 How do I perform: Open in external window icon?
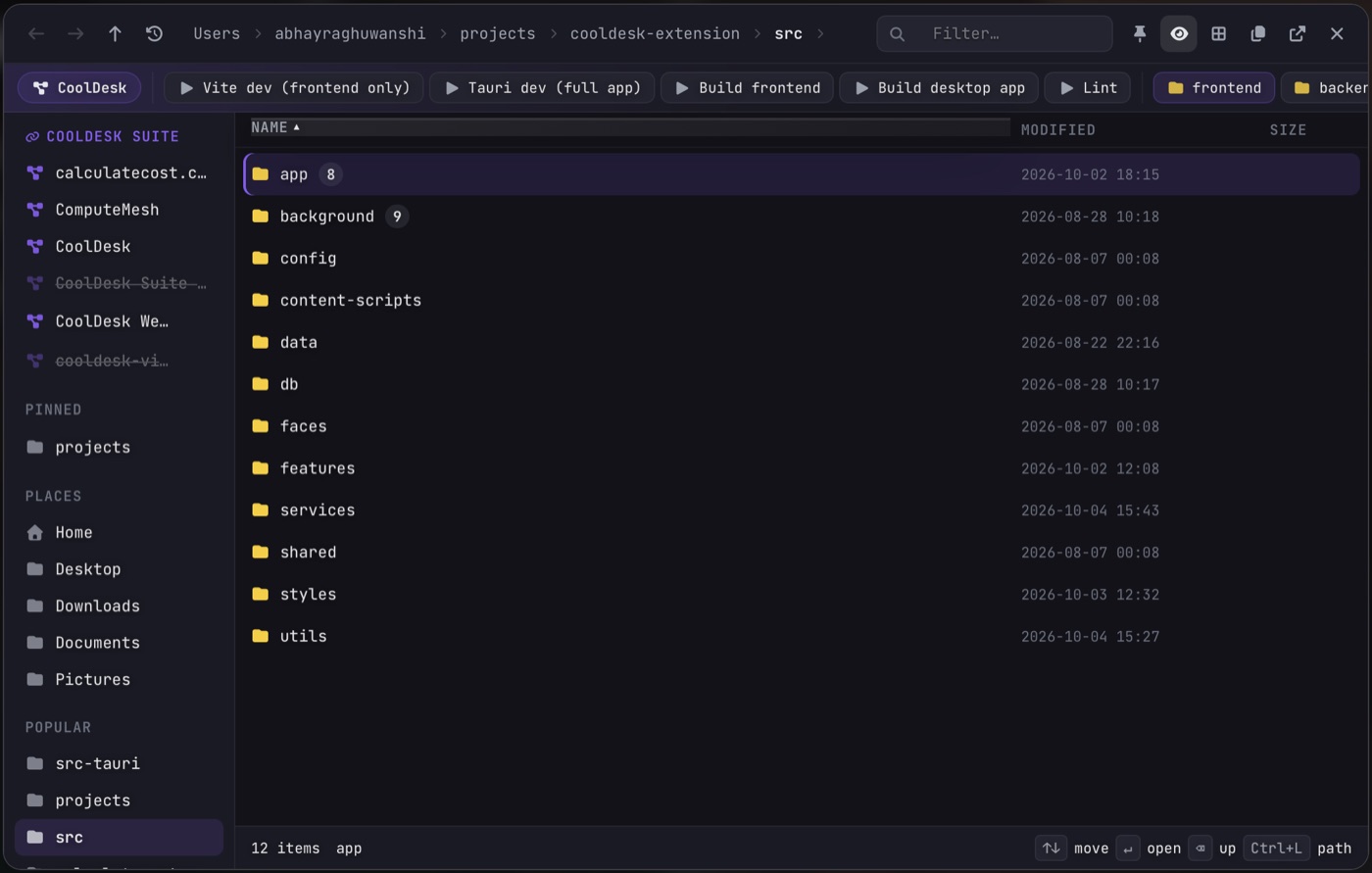pyautogui.click(x=1298, y=33)
